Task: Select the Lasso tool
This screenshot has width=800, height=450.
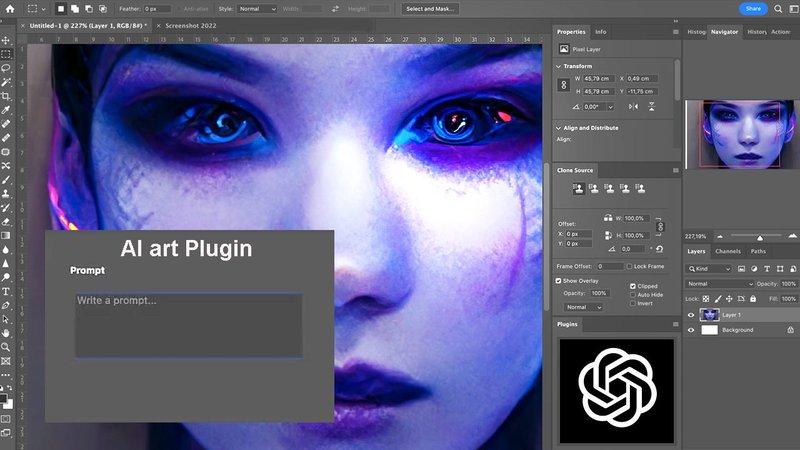Action: [6, 68]
